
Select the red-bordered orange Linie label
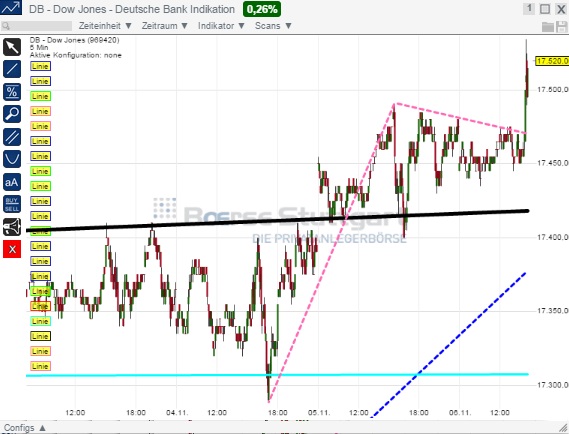(40, 306)
